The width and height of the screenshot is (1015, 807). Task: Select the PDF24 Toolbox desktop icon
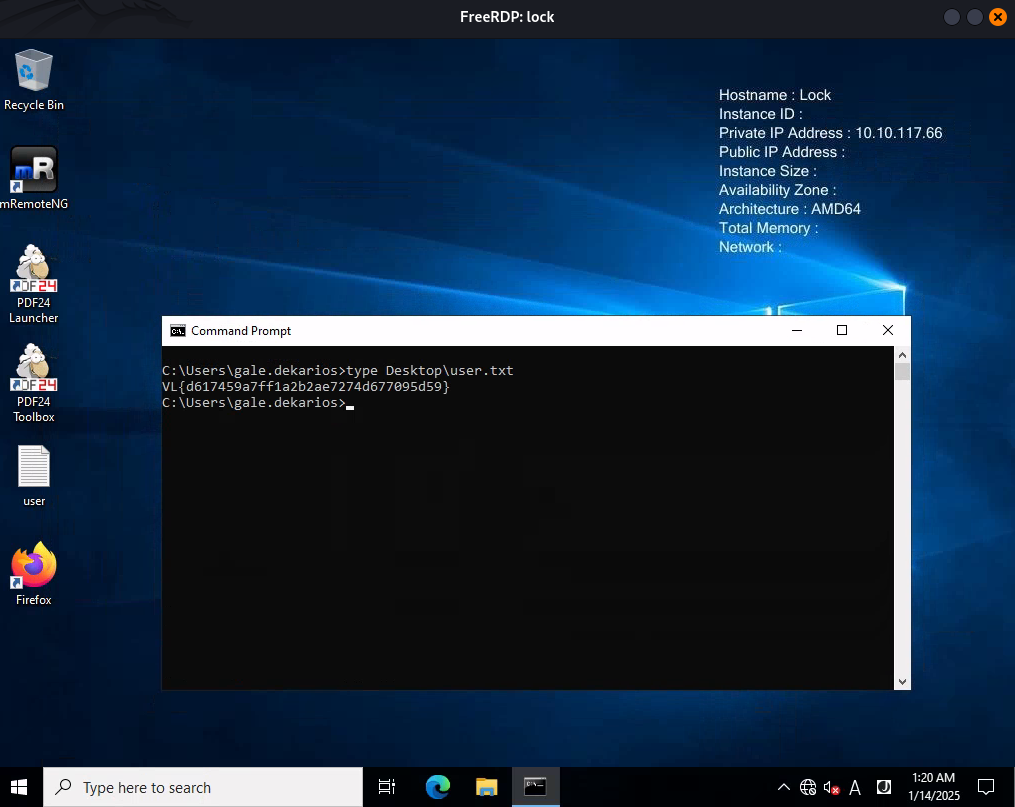coord(34,383)
